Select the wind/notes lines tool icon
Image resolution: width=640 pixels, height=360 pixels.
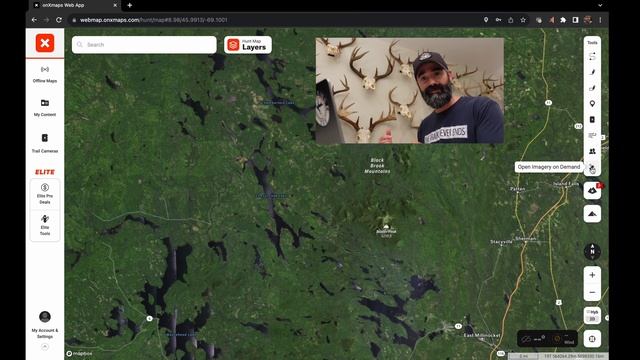[592, 135]
